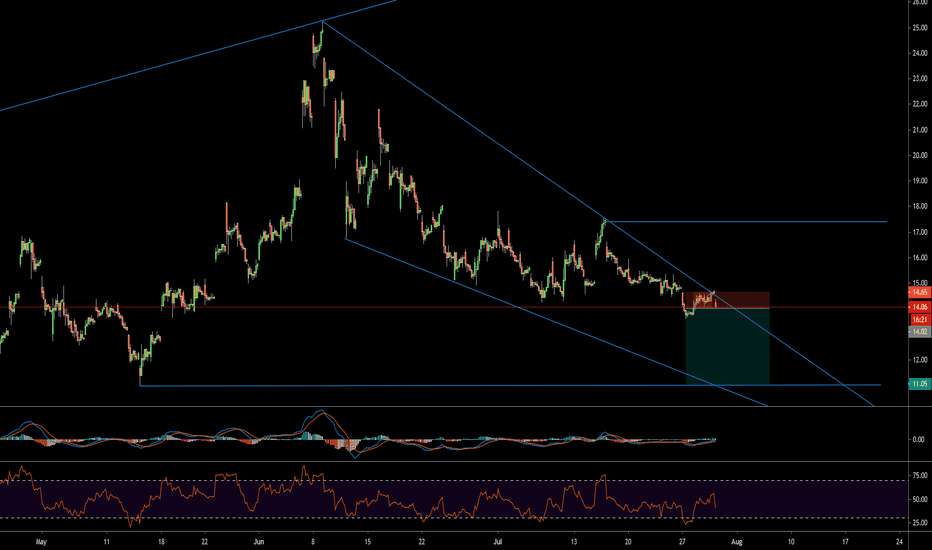Click the 23.00 price axis label
Viewport: 932px width, 550px height.
[920, 78]
